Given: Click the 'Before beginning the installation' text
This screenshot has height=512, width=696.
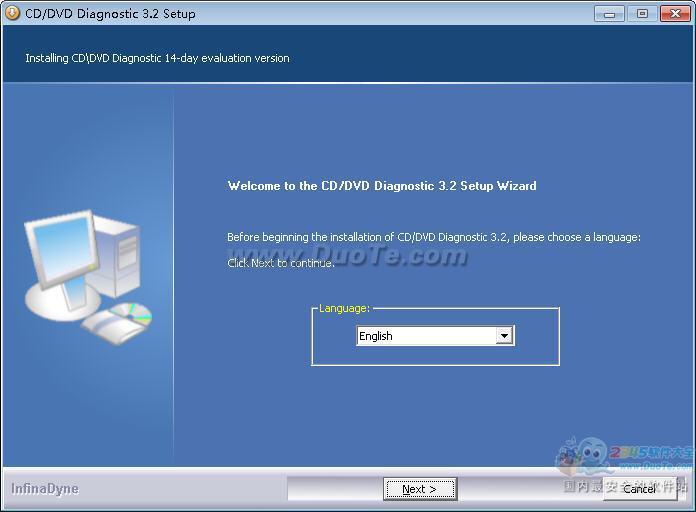Looking at the screenshot, I should pyautogui.click(x=434, y=237).
